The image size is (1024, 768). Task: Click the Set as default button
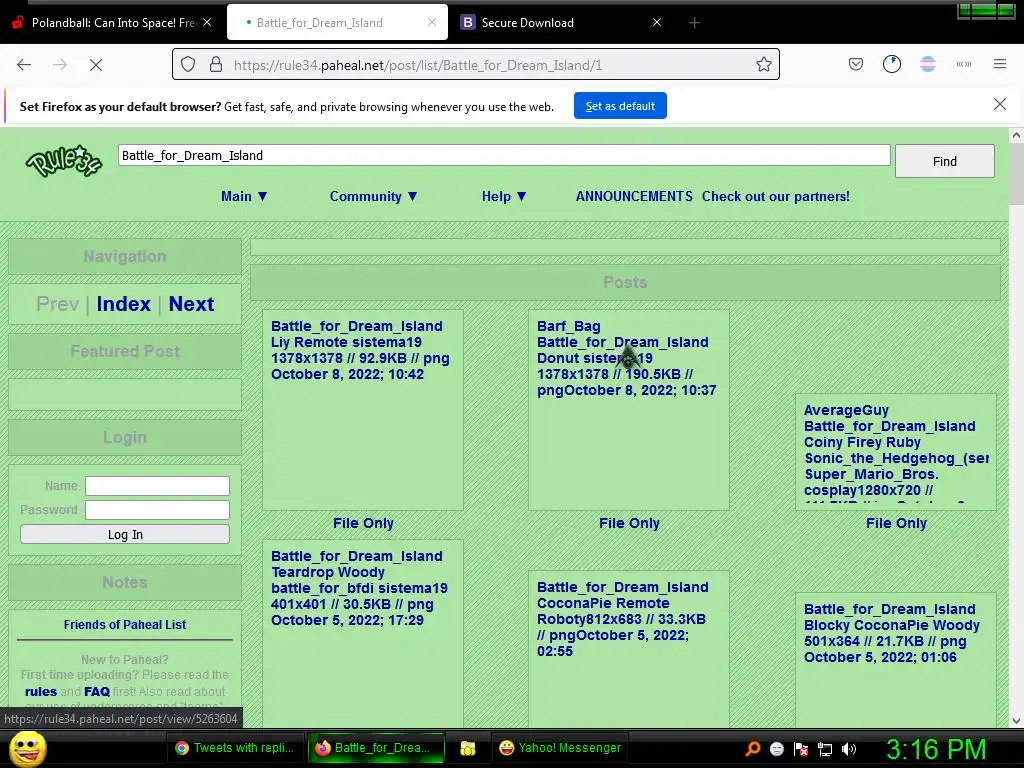(x=620, y=106)
